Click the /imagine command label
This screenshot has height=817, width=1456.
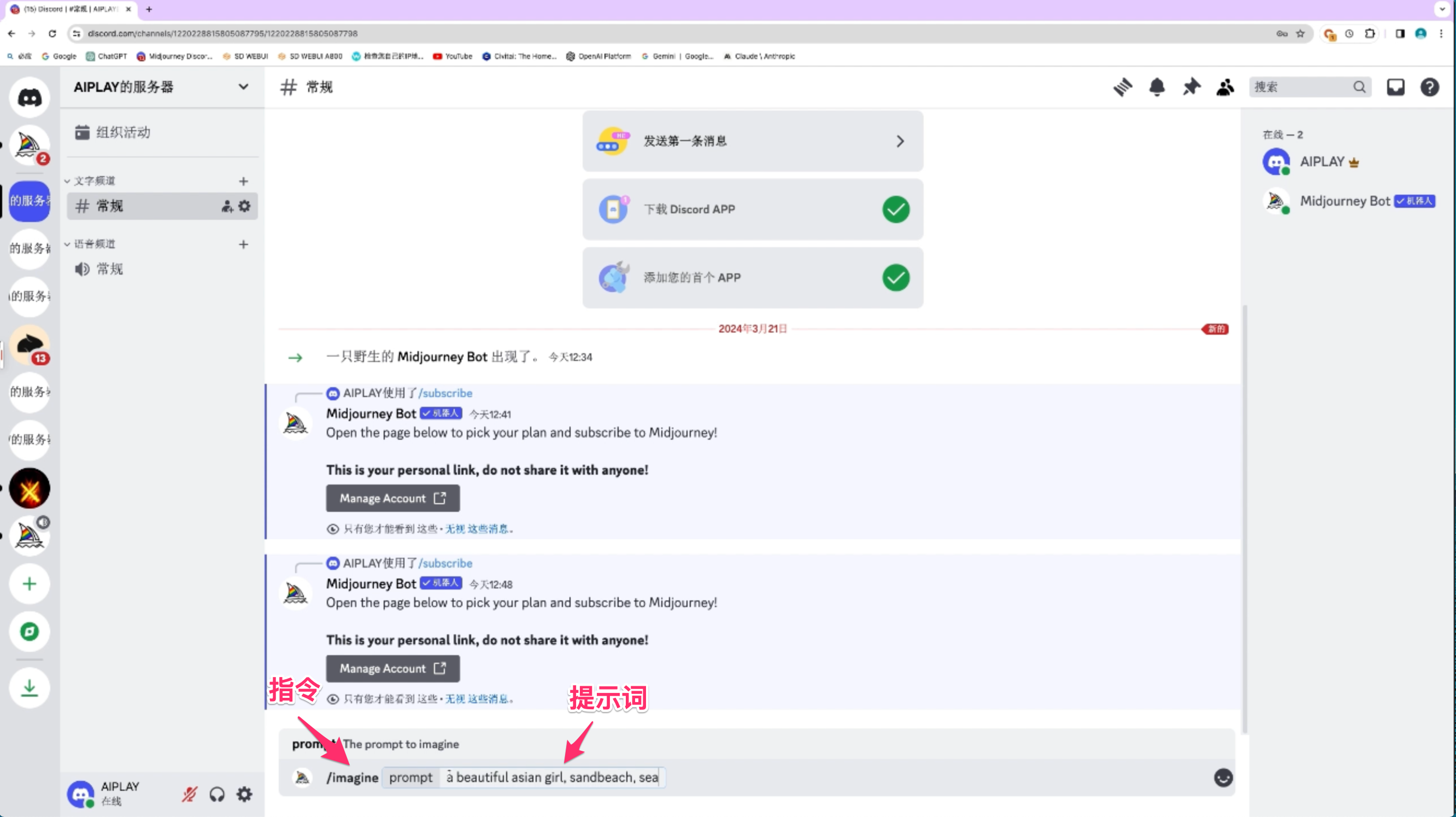click(x=352, y=778)
